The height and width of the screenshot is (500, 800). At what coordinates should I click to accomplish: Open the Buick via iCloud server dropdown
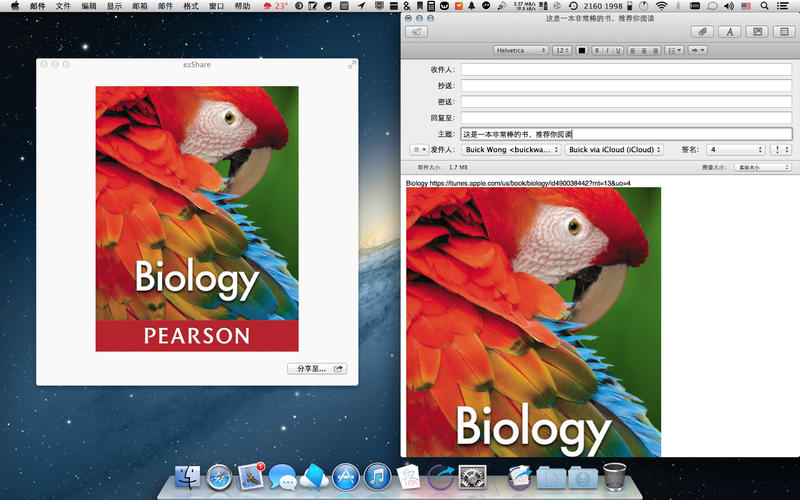point(614,149)
